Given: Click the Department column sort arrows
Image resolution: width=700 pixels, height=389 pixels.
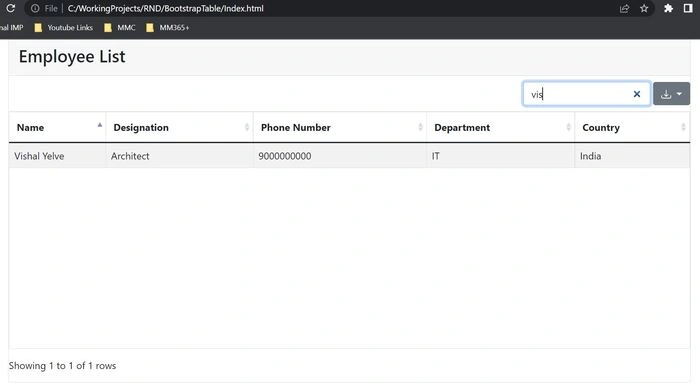Looking at the screenshot, I should [568, 127].
